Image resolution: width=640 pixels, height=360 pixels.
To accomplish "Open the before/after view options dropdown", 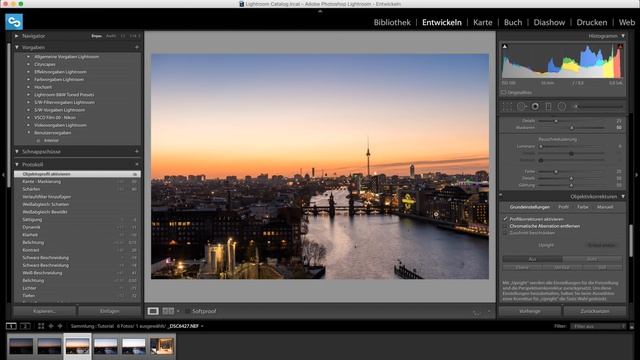I will tap(178, 311).
